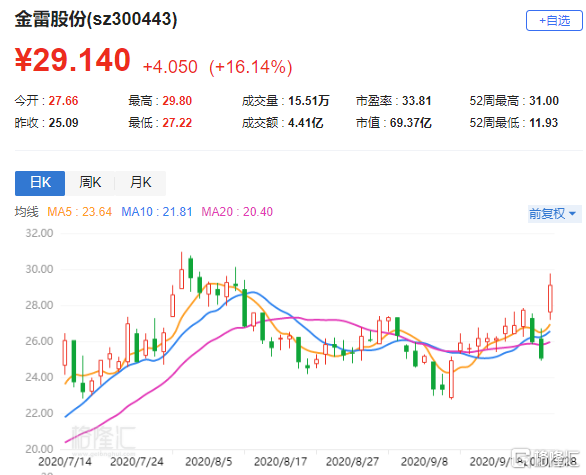Open the 前复权 adjustment dropdown
The height and width of the screenshot is (475, 586).
[555, 214]
